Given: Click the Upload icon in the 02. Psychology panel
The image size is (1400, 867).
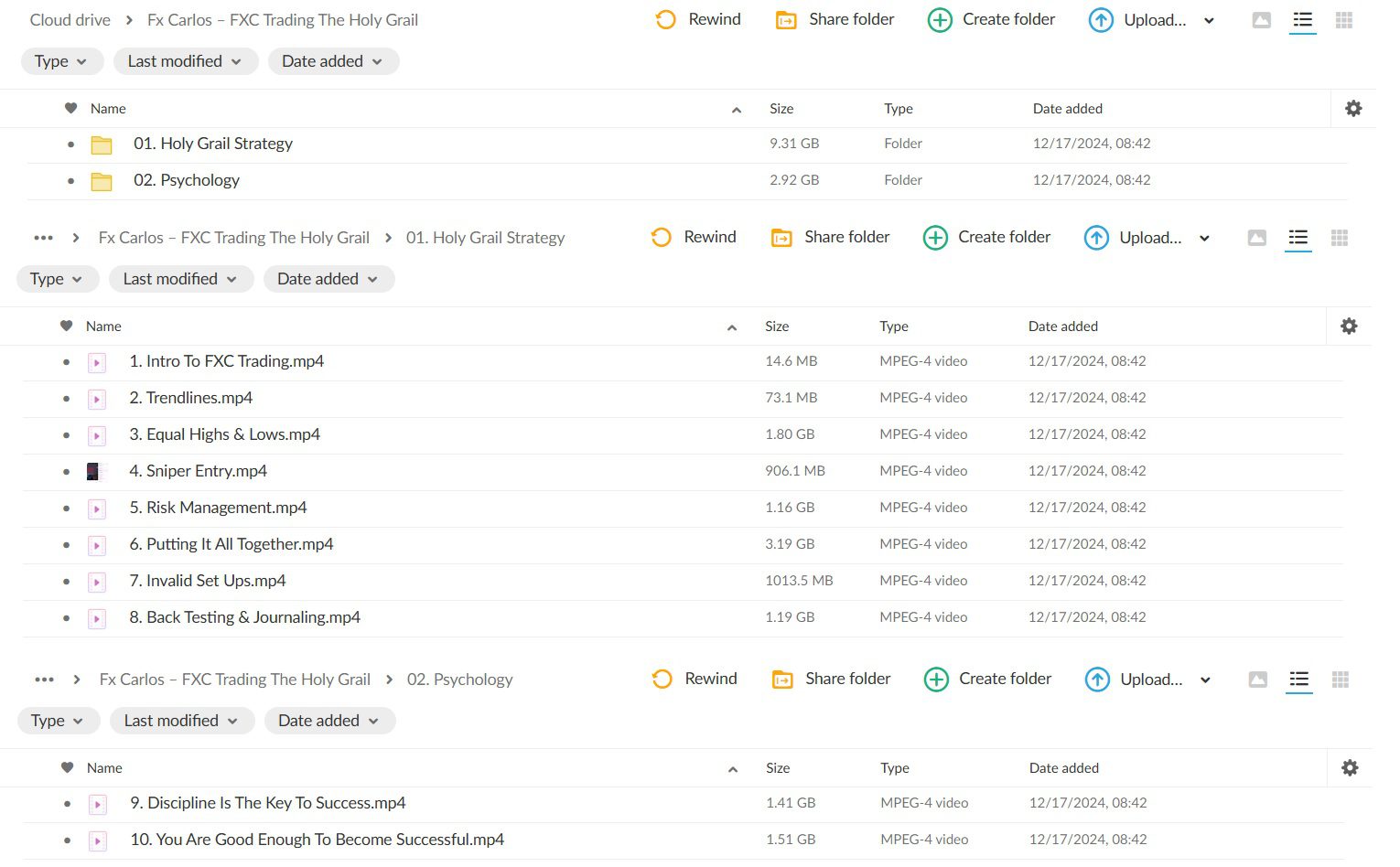Looking at the screenshot, I should (1097, 680).
